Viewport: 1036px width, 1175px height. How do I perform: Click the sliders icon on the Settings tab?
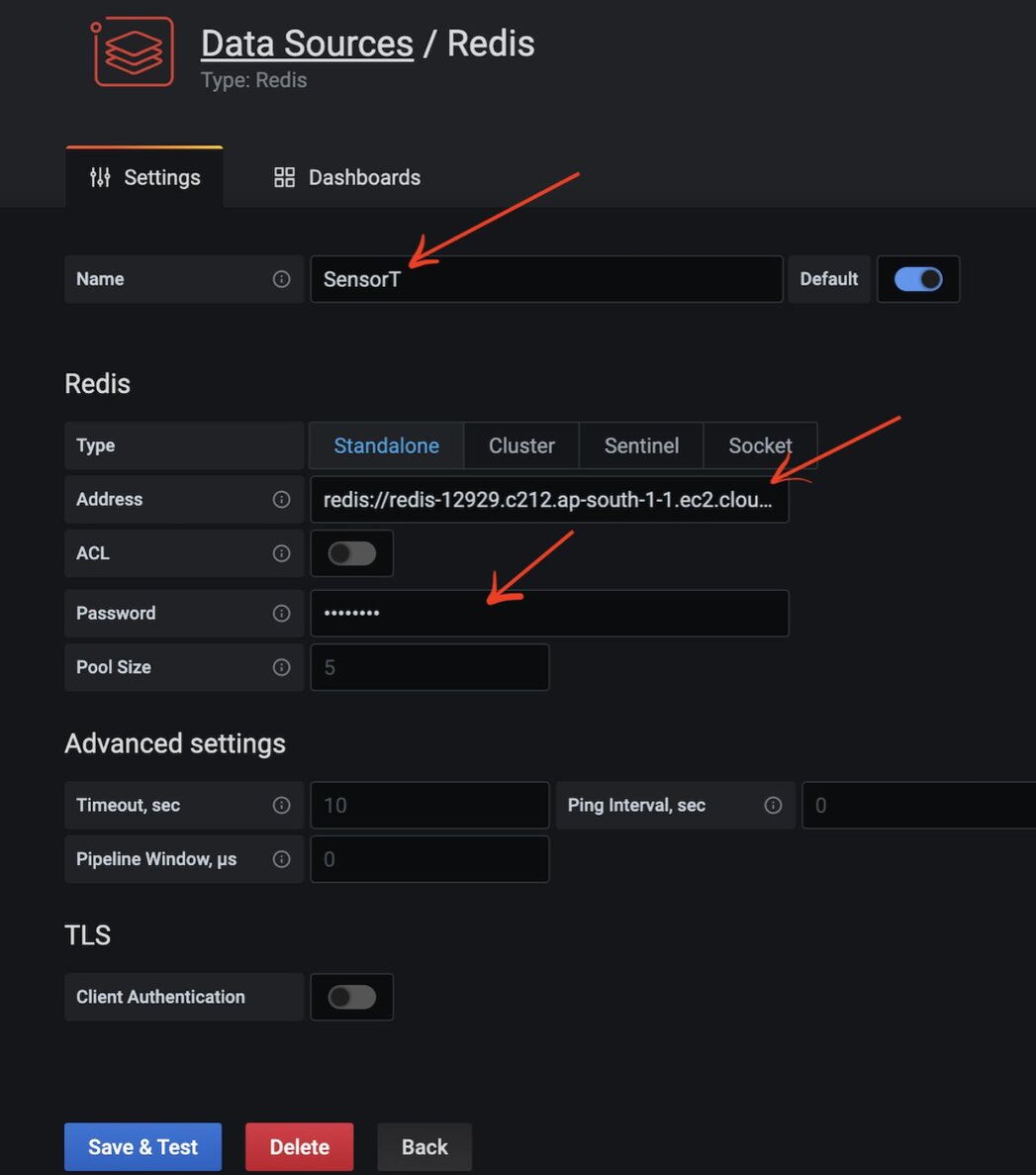(99, 177)
